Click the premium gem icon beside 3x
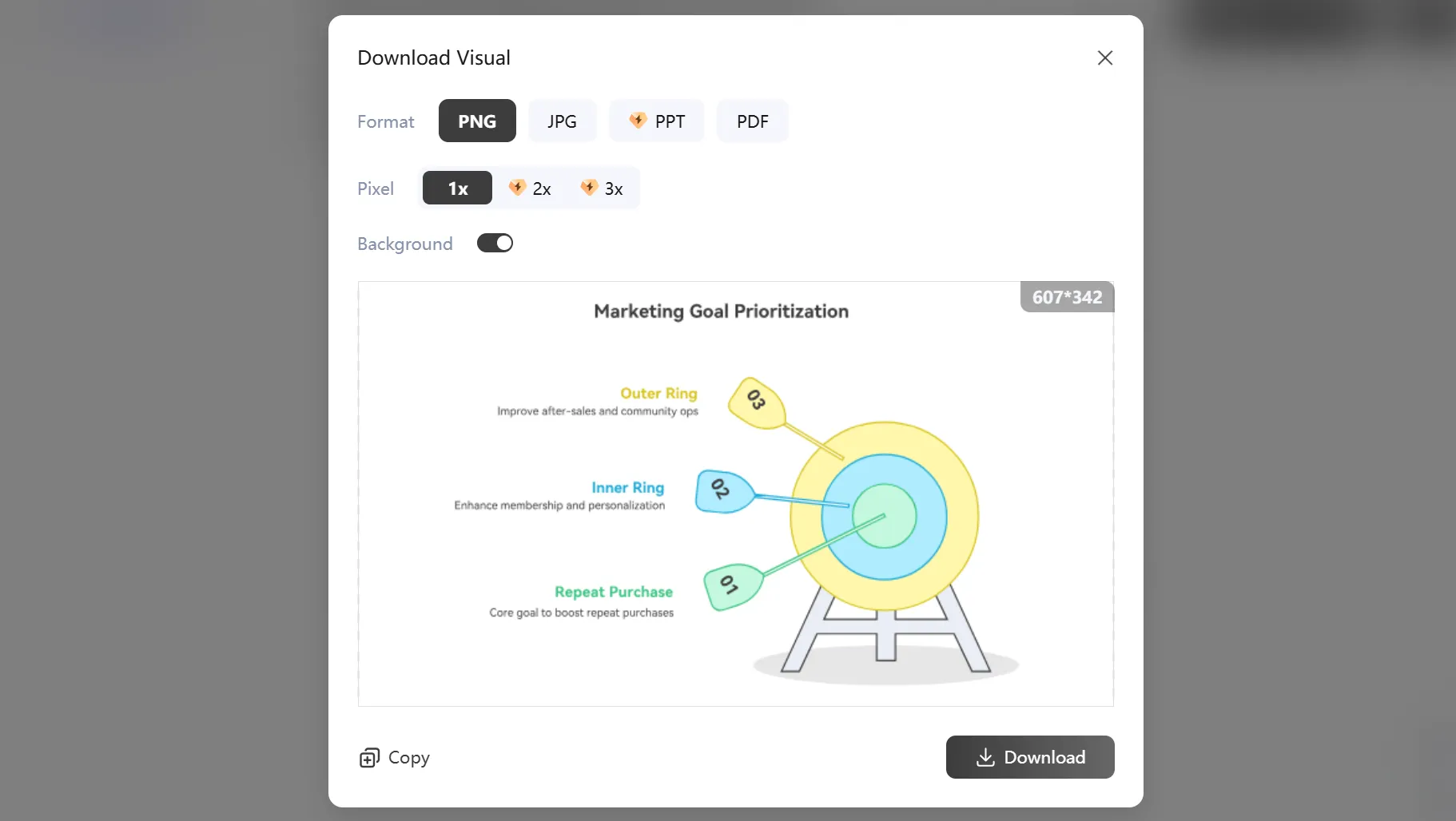1456x821 pixels. [x=589, y=188]
